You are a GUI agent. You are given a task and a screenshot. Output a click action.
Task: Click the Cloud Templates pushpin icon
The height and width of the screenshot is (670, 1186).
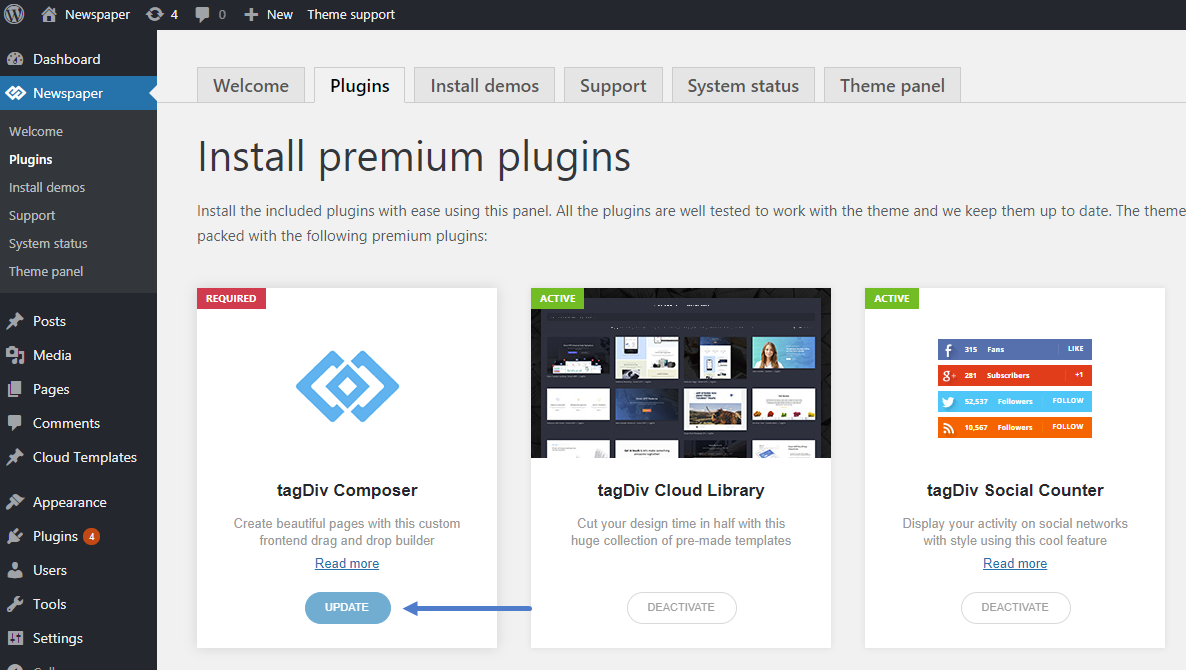15,458
